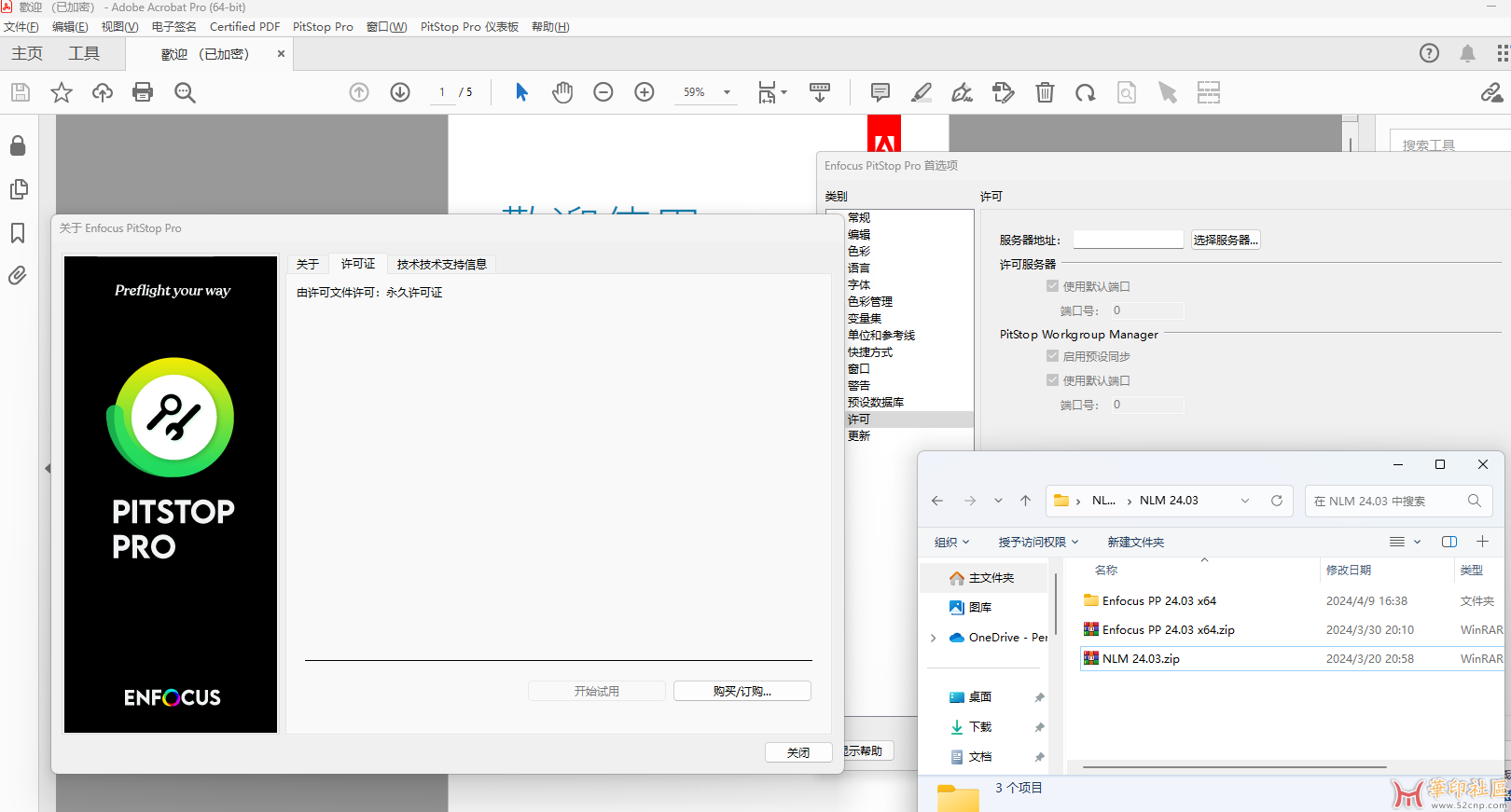Click the page number field
The image size is (1511, 812).
(441, 92)
